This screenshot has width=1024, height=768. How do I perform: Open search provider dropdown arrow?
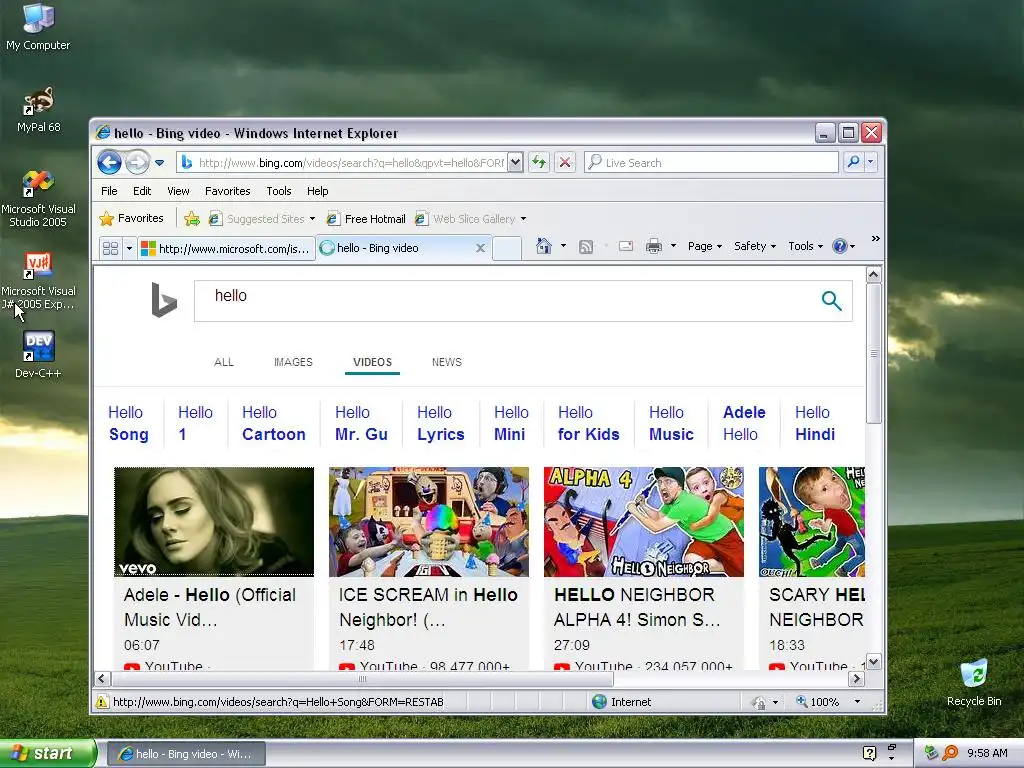871,162
